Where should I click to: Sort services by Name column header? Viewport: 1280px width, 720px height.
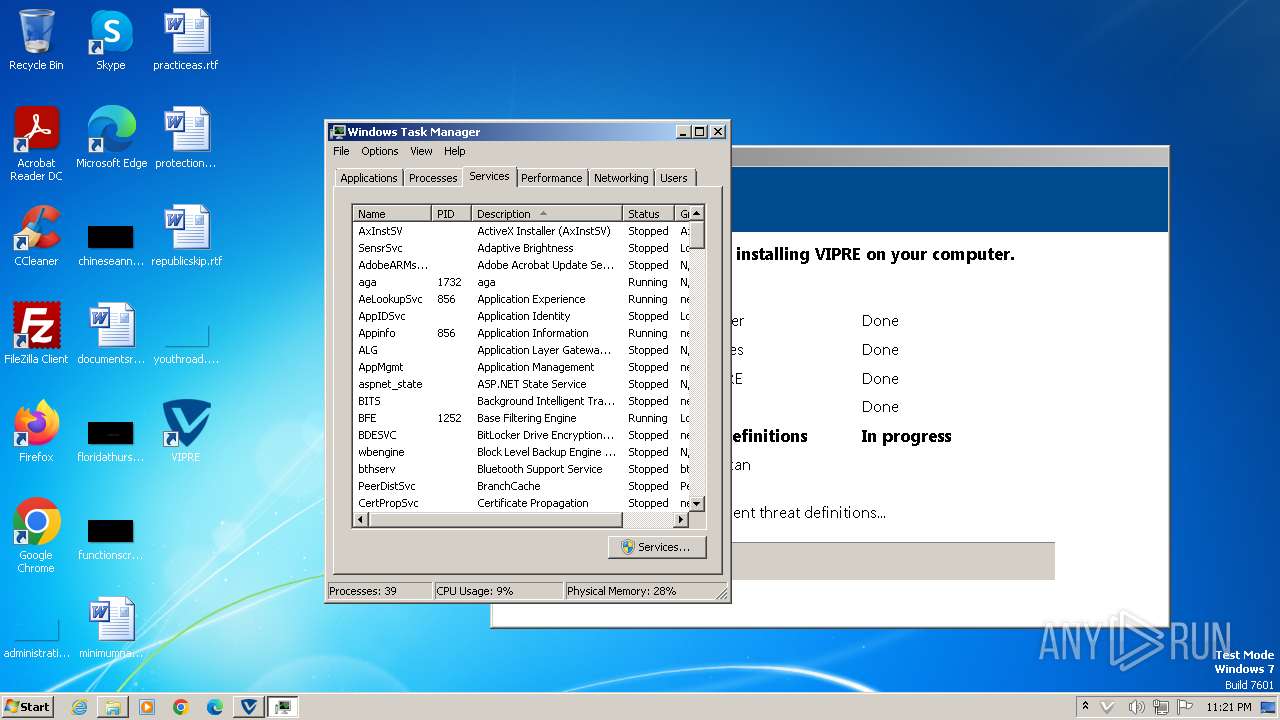coord(393,214)
